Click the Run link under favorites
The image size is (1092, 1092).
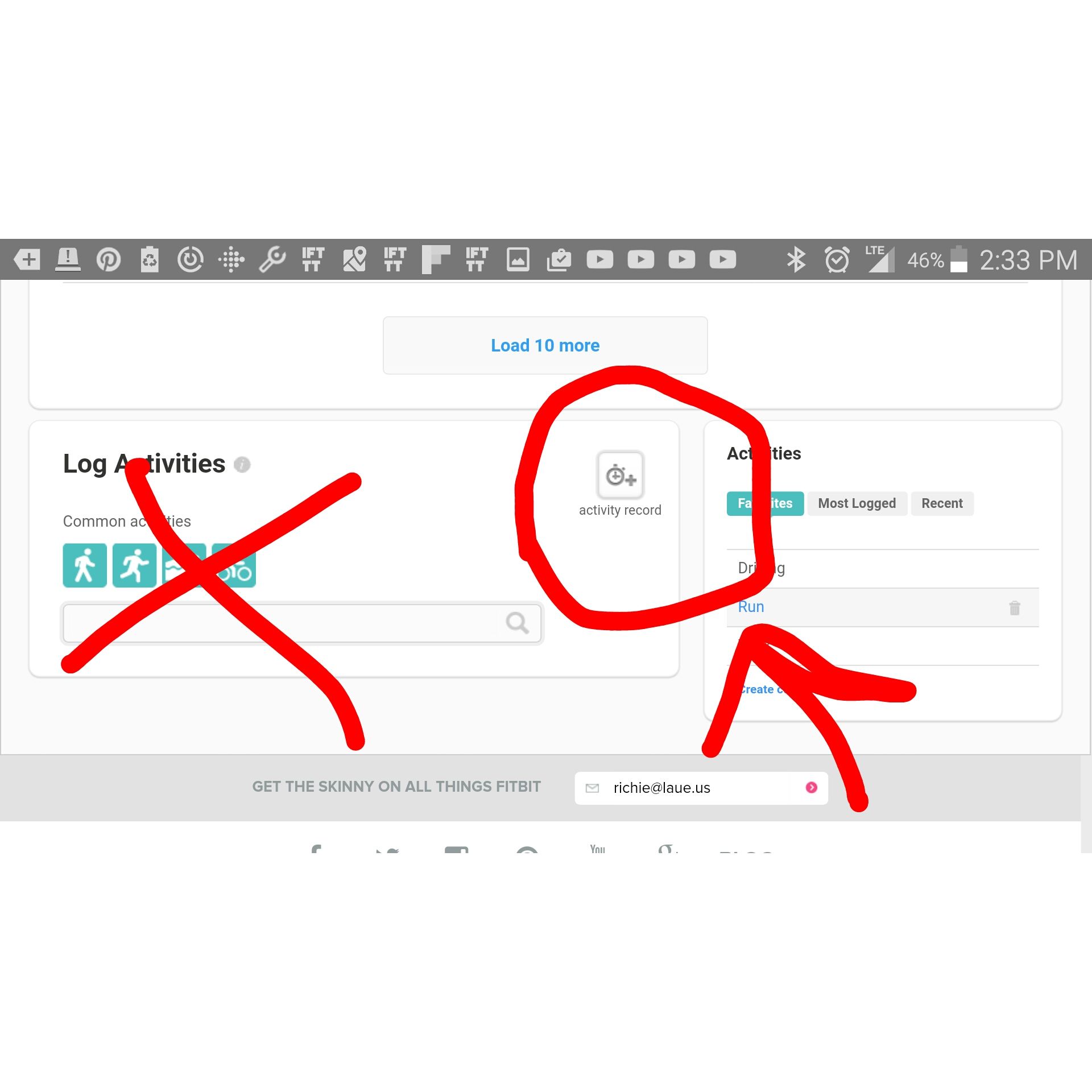coord(751,607)
